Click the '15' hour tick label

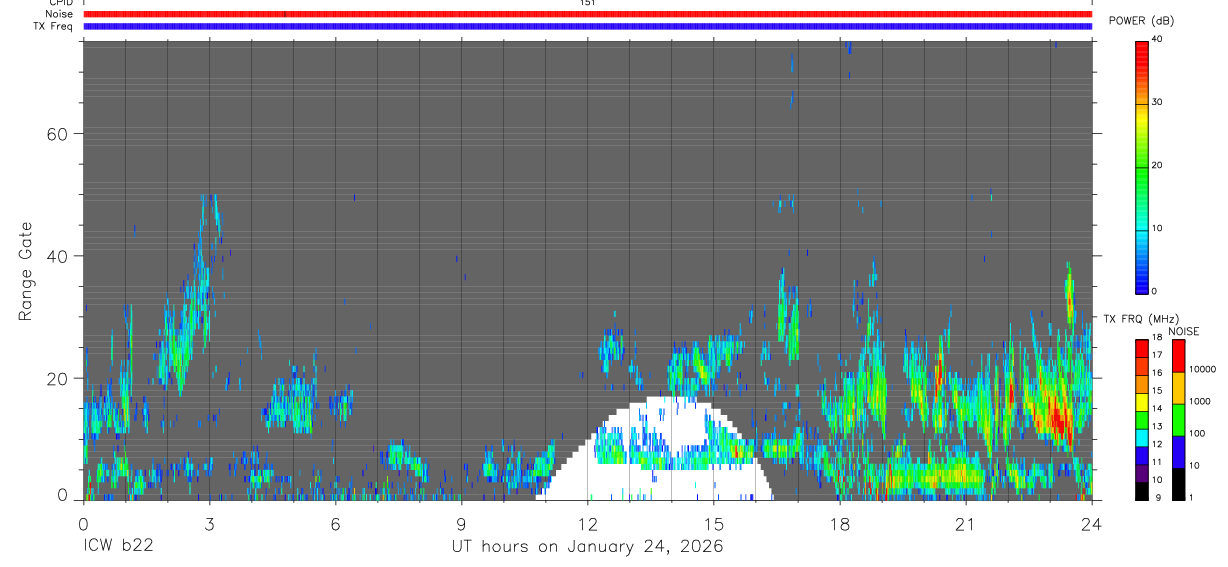714,523
